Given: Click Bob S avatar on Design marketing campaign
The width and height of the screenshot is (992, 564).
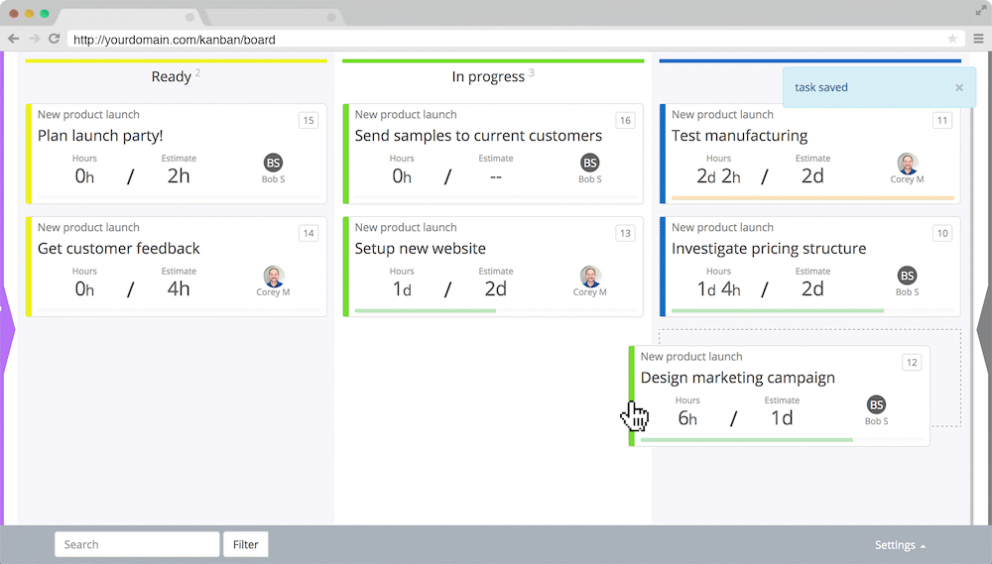Looking at the screenshot, I should tap(876, 404).
